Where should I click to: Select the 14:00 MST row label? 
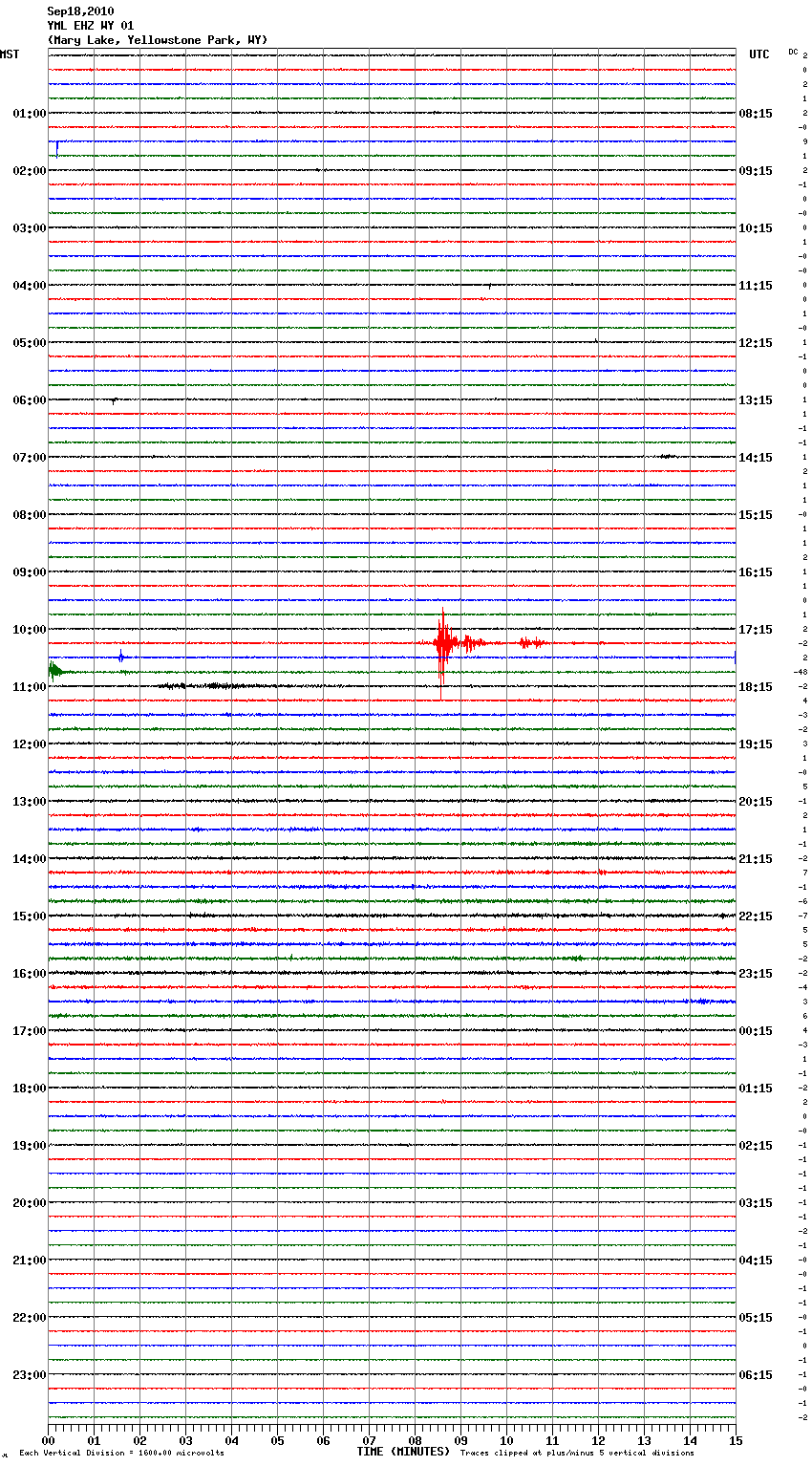(x=30, y=859)
